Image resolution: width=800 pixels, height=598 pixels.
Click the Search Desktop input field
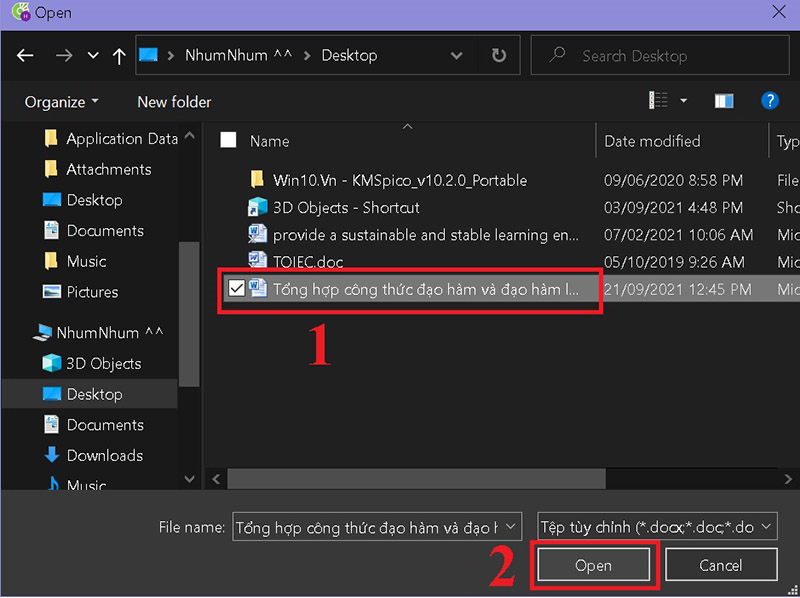(x=660, y=56)
